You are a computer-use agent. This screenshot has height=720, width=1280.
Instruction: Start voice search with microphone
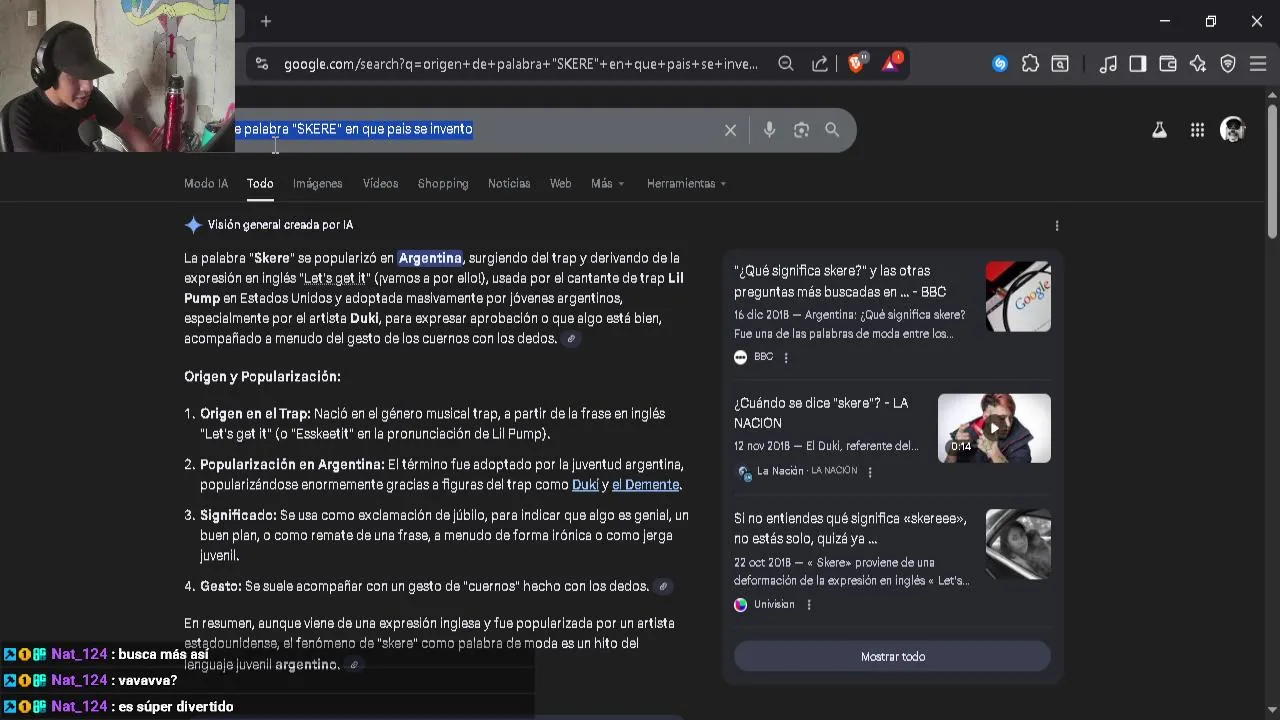coord(769,130)
